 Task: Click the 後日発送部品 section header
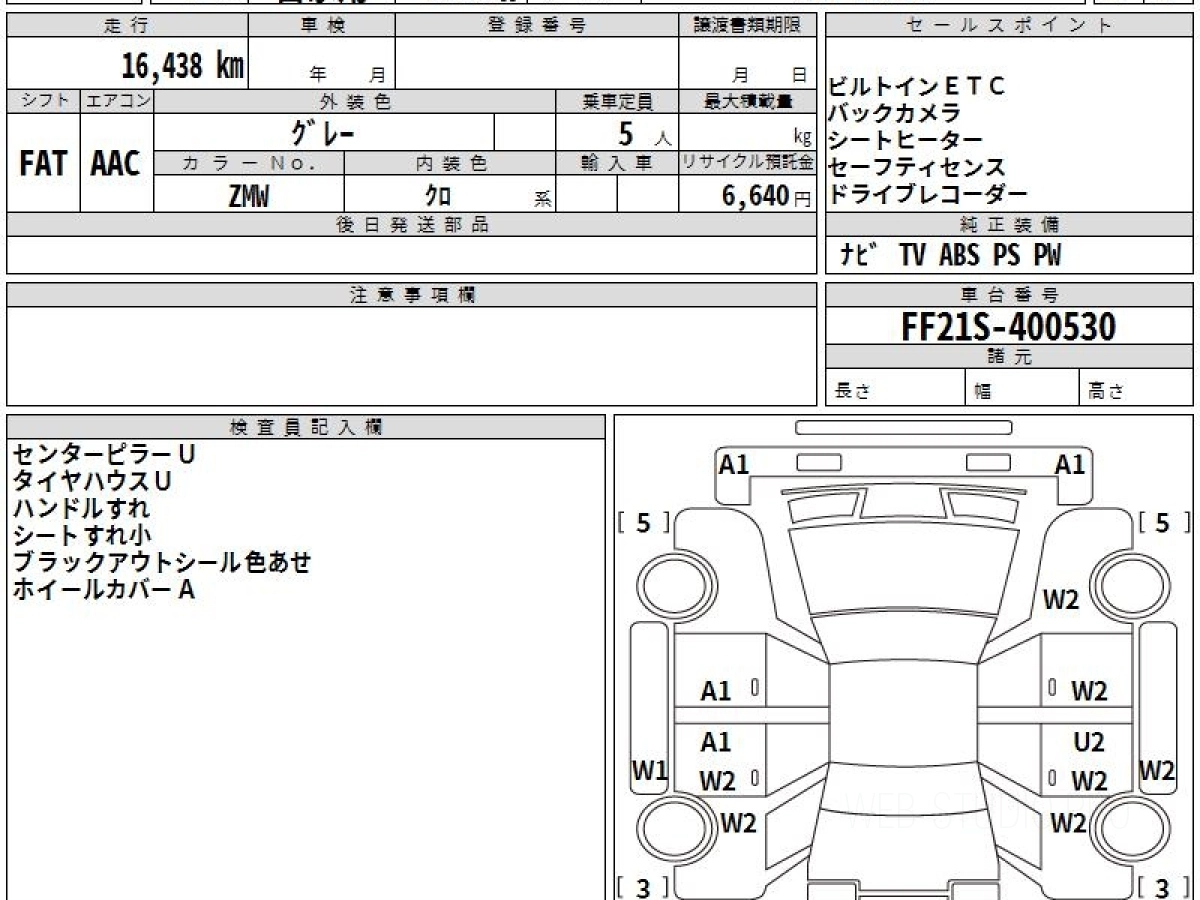click(x=412, y=225)
